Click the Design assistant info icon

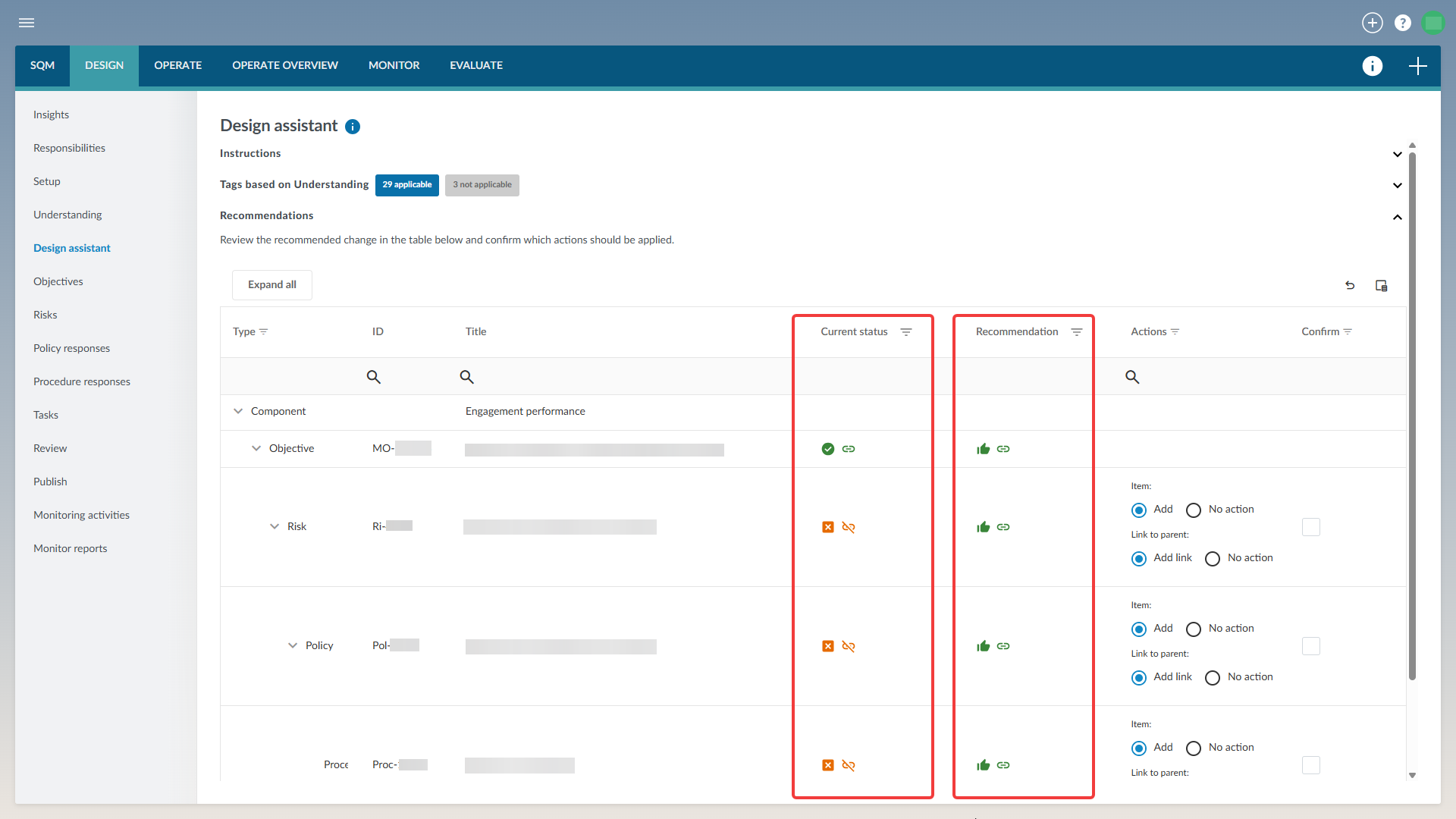tap(353, 127)
